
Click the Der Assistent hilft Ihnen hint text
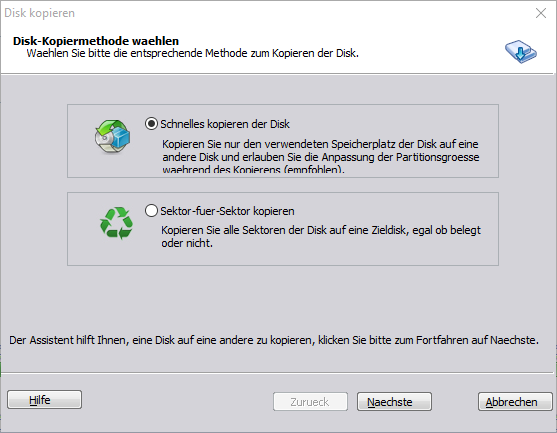[x=274, y=340]
